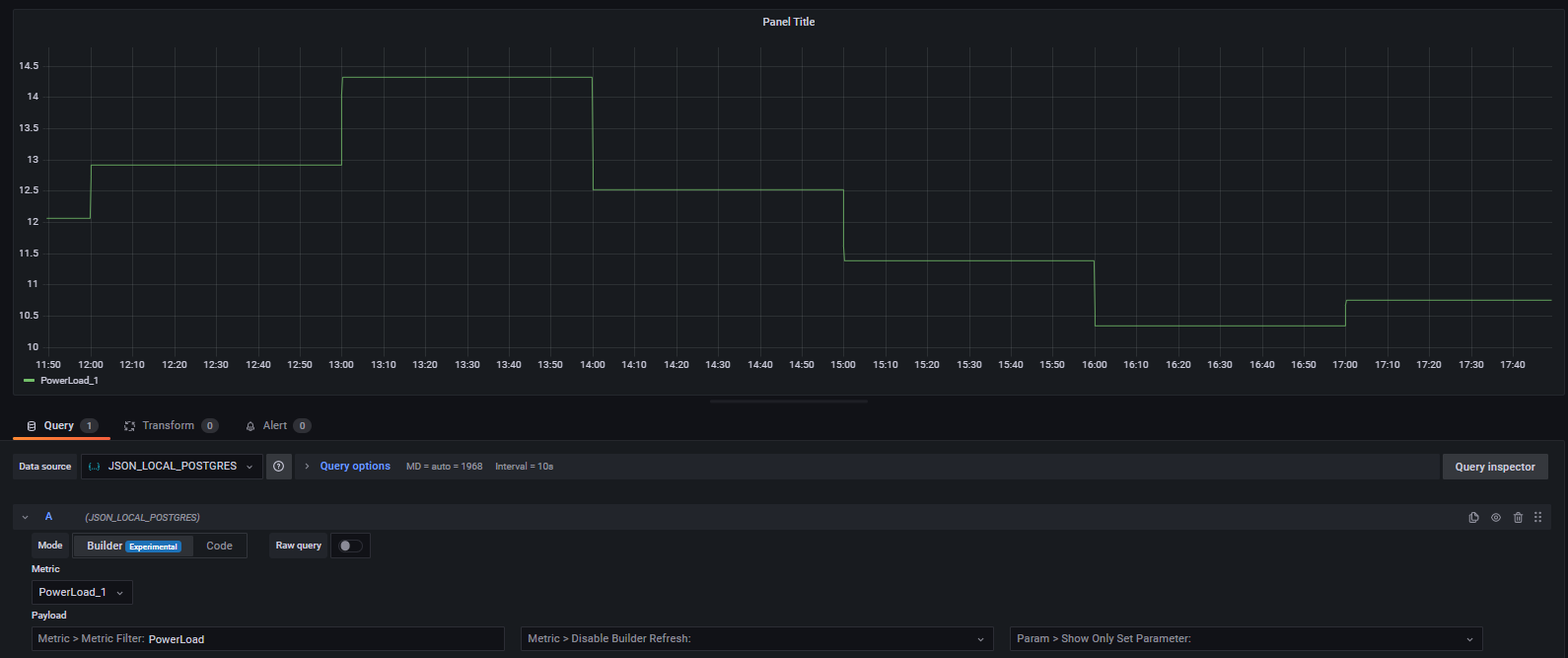
Task: Open the Disable Builder Refresh dropdown
Action: [756, 639]
